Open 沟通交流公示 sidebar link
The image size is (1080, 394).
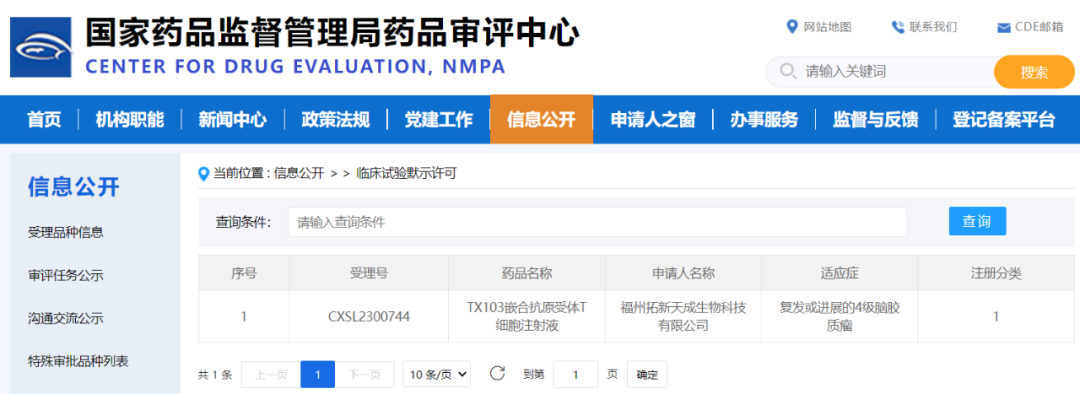(x=65, y=318)
